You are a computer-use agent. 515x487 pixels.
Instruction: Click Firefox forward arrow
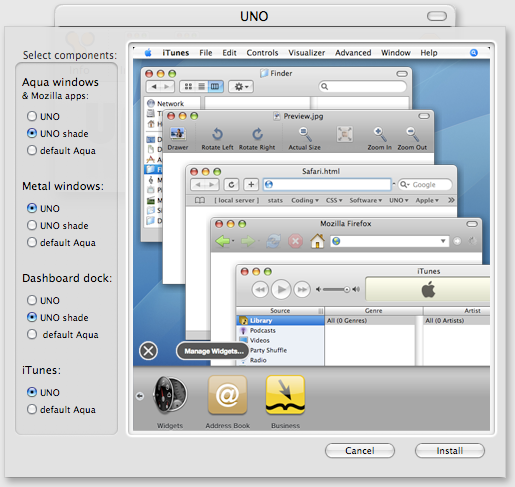(x=248, y=241)
